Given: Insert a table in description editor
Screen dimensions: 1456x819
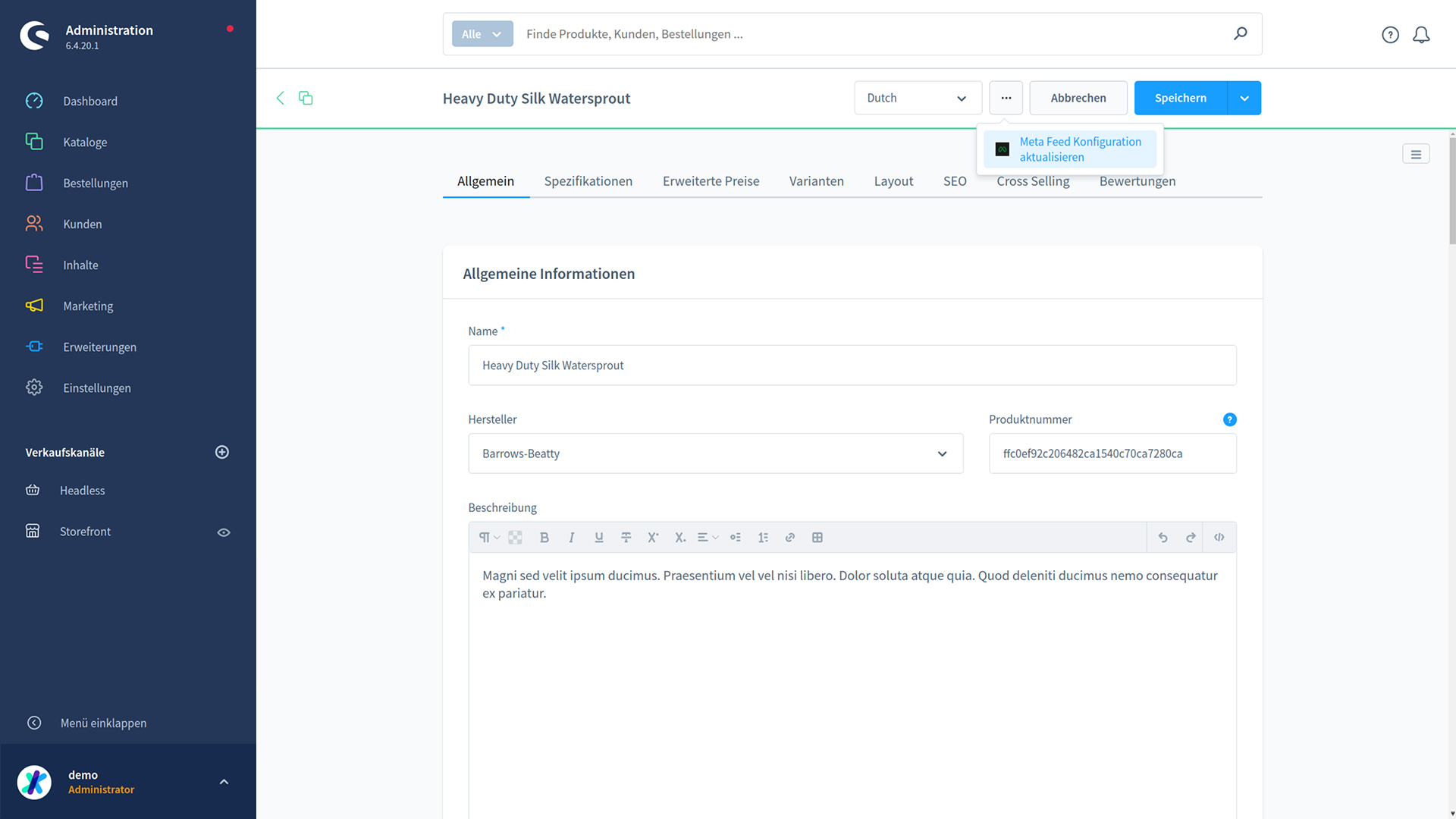Looking at the screenshot, I should click(817, 538).
